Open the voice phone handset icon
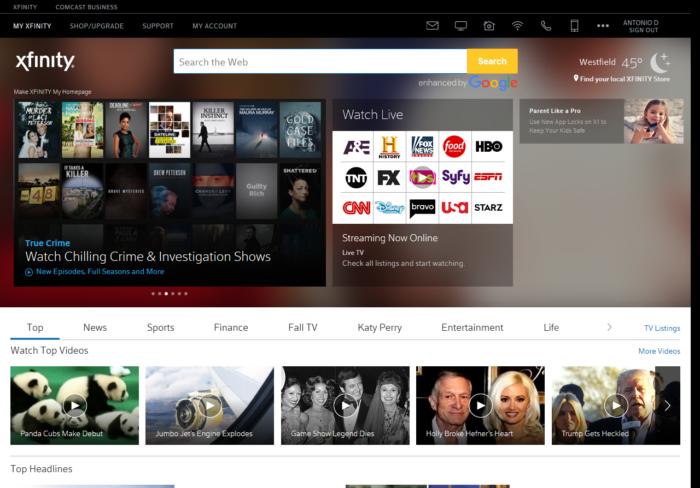The image size is (700, 488). (546, 26)
